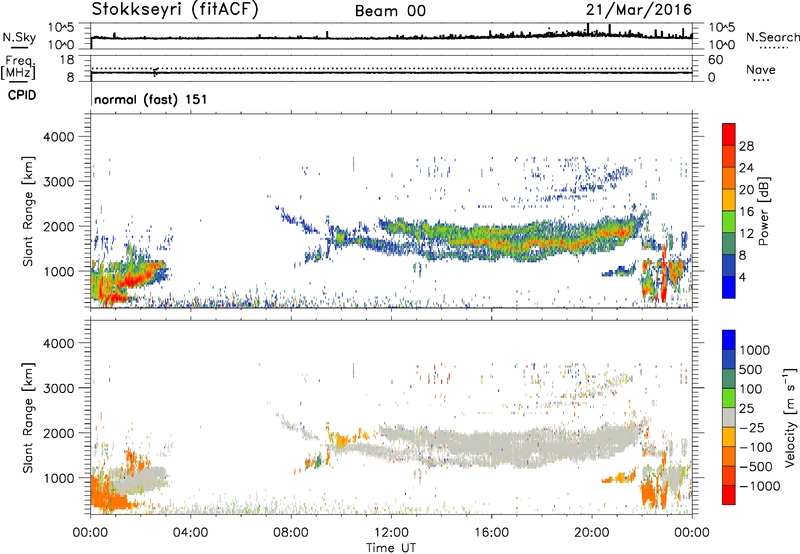Click the '3000' tick on velocity panel
The height and width of the screenshot is (554, 800).
point(58,388)
